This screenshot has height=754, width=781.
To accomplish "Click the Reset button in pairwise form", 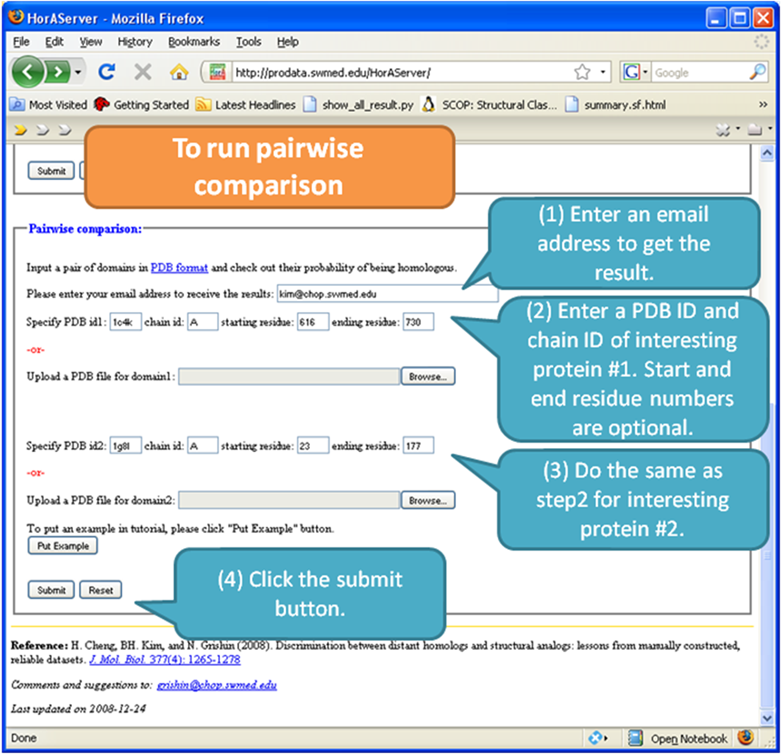I will pyautogui.click(x=100, y=590).
